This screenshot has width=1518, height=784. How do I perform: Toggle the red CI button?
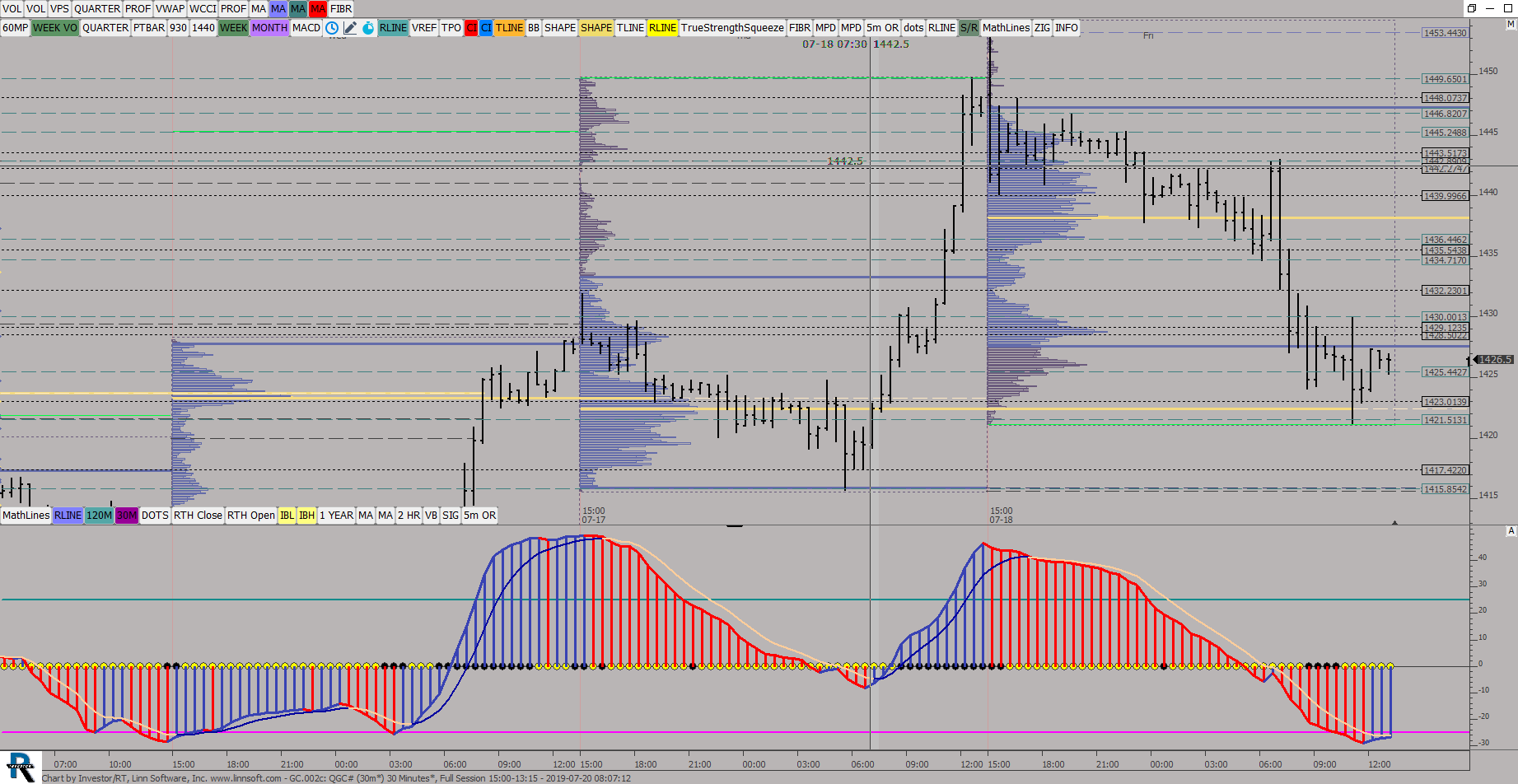coord(471,28)
